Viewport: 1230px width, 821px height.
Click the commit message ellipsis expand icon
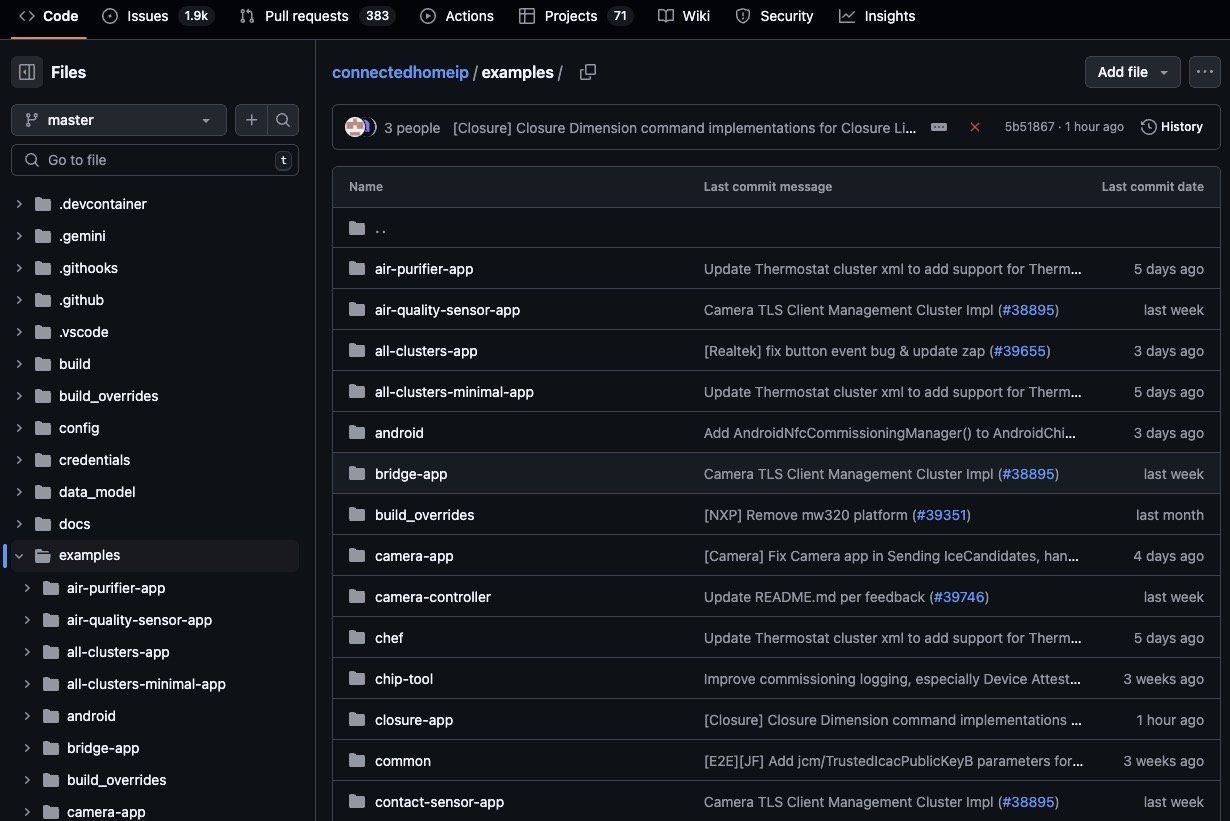(939, 127)
